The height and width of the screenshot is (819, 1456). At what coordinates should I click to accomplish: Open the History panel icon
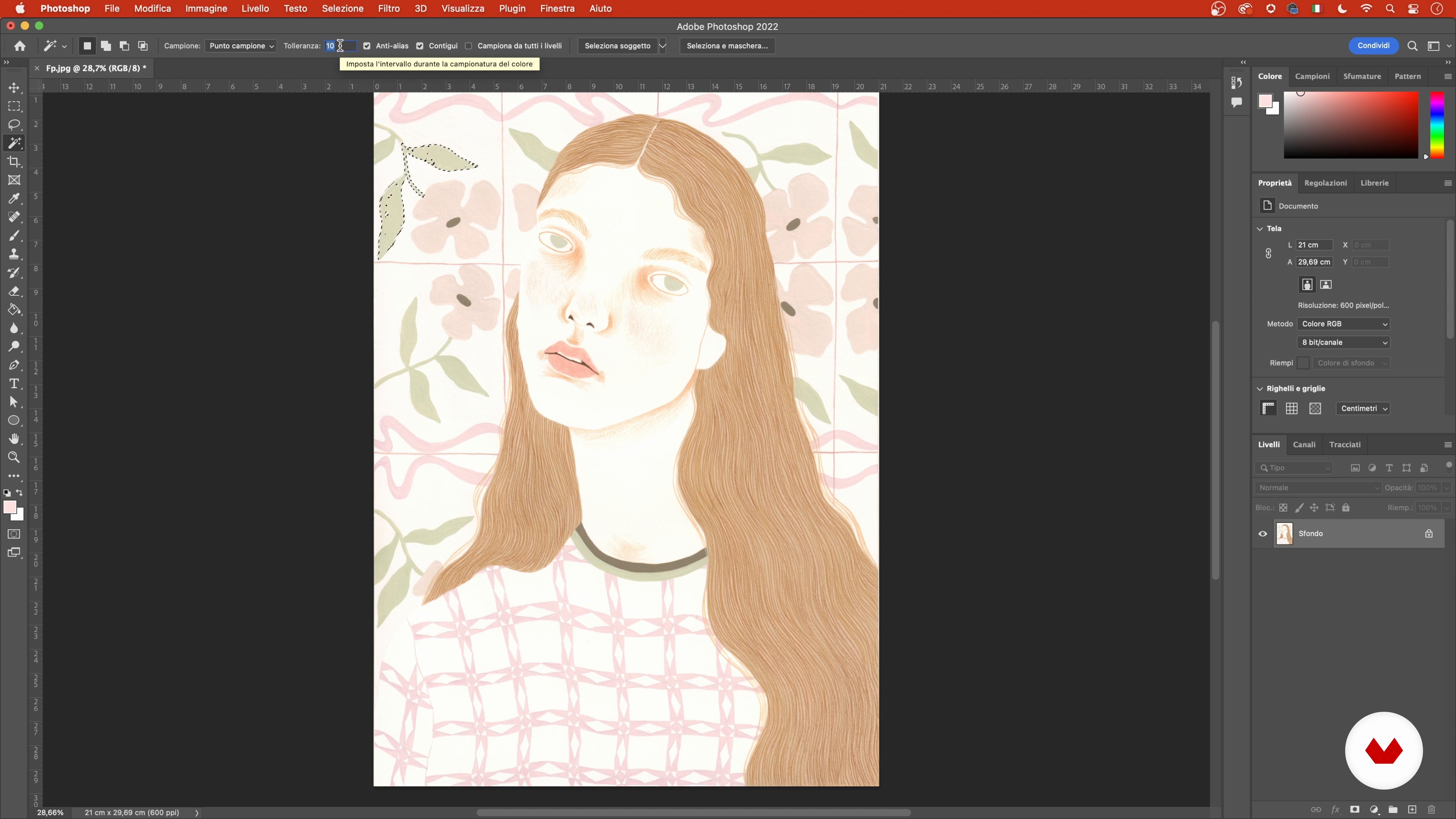tap(1237, 83)
